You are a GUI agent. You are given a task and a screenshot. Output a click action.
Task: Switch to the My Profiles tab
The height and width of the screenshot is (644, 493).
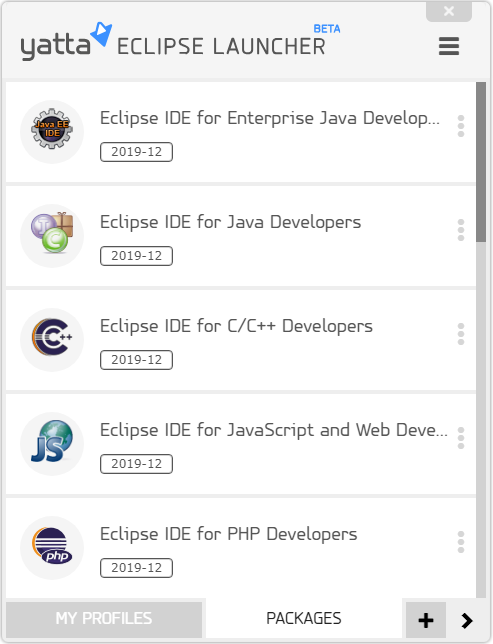coord(104,619)
